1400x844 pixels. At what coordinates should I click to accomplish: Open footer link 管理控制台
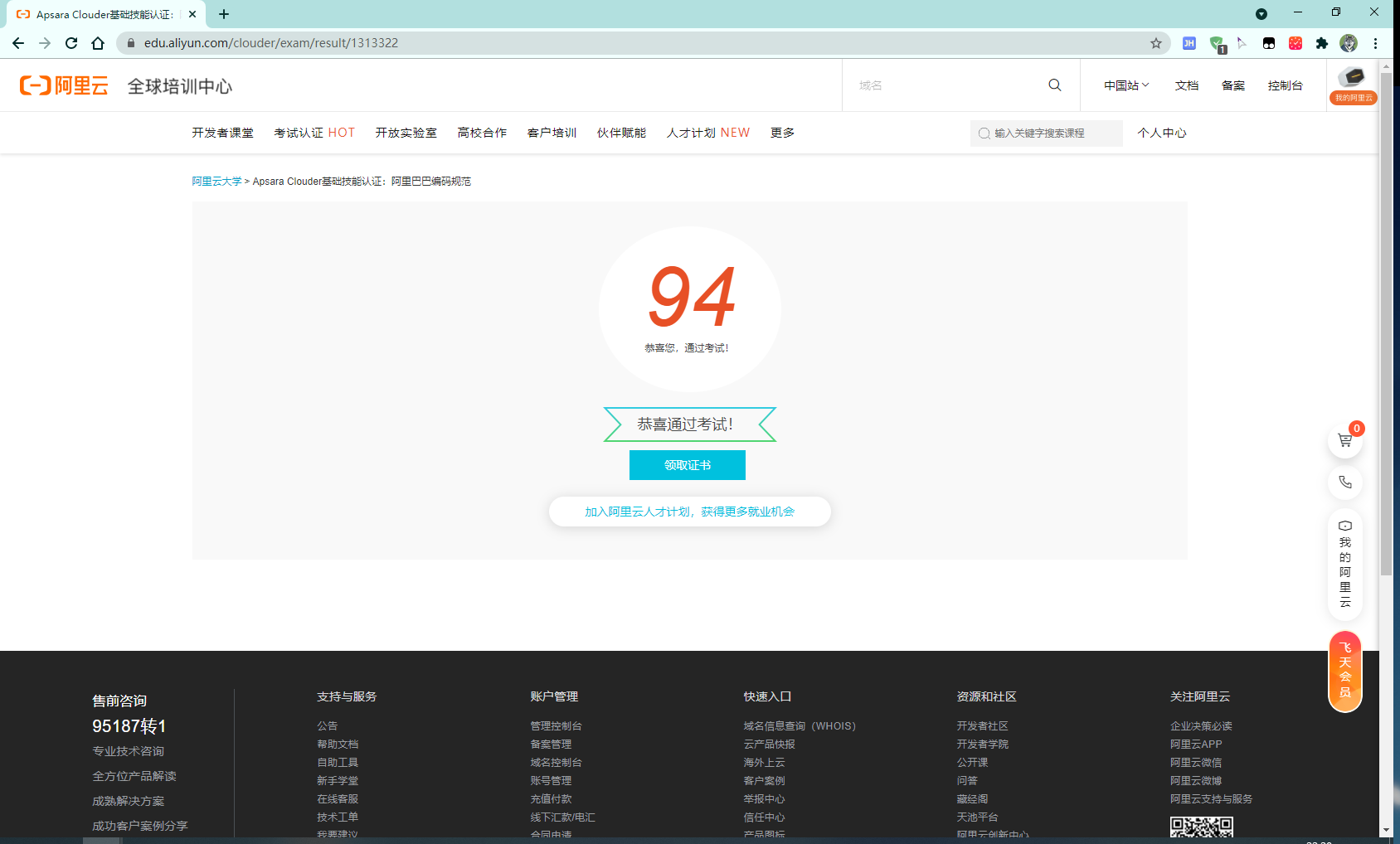pyautogui.click(x=557, y=726)
